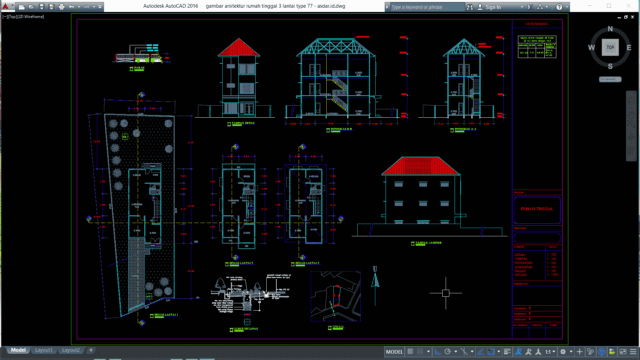Image resolution: width=640 pixels, height=360 pixels.
Task: Toggle Isolate Objects in status bar
Action: pos(612,351)
